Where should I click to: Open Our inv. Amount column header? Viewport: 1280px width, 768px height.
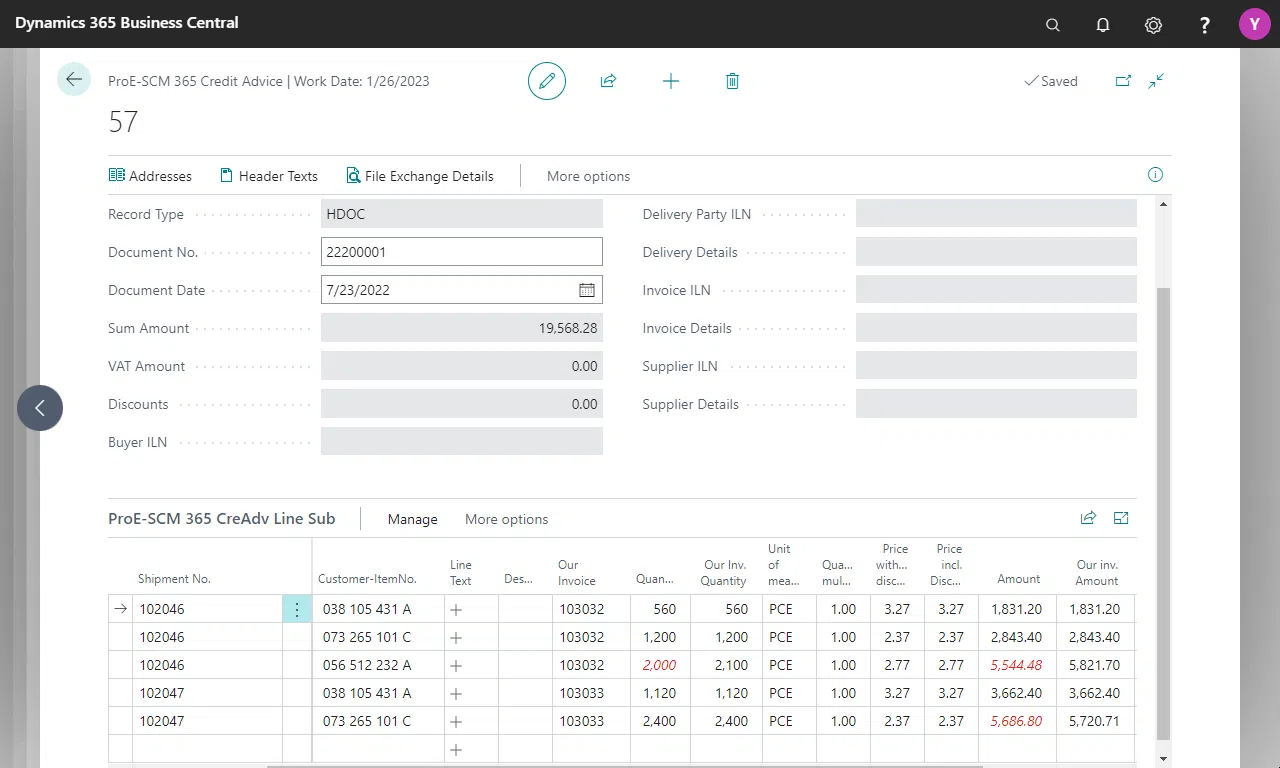coord(1097,572)
